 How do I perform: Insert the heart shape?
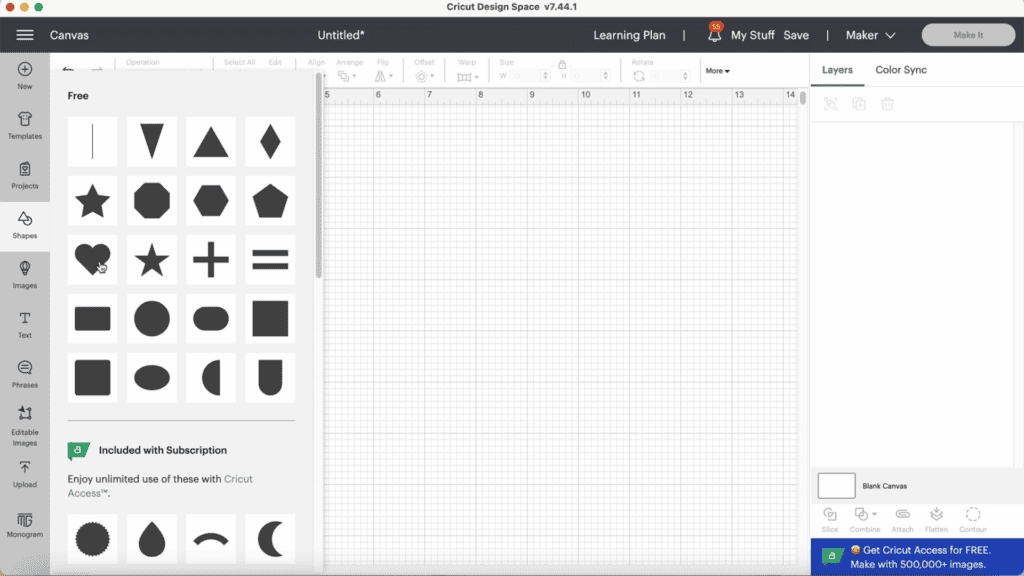click(x=92, y=259)
